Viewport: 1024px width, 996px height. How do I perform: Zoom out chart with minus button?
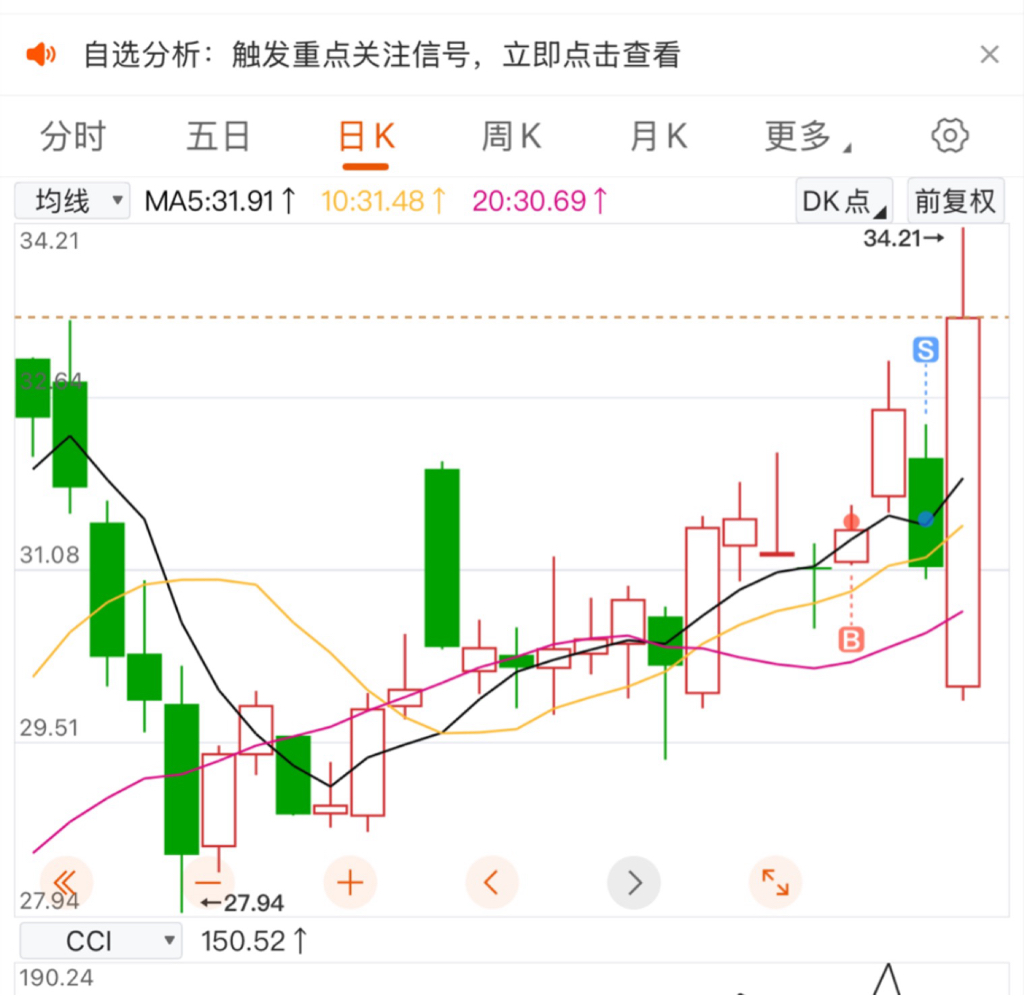coord(208,883)
